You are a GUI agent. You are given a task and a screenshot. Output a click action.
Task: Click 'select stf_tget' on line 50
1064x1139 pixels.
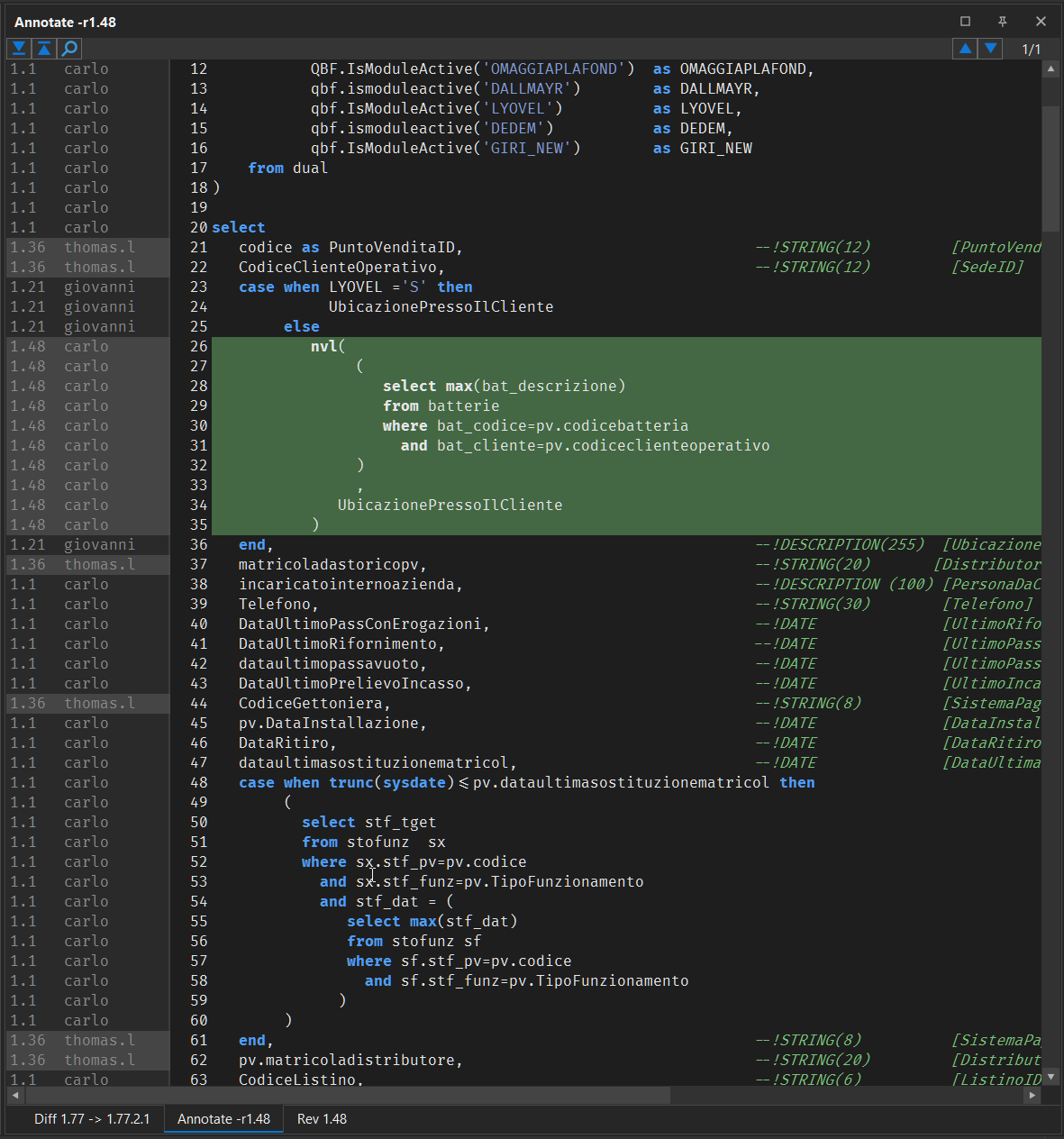(368, 823)
